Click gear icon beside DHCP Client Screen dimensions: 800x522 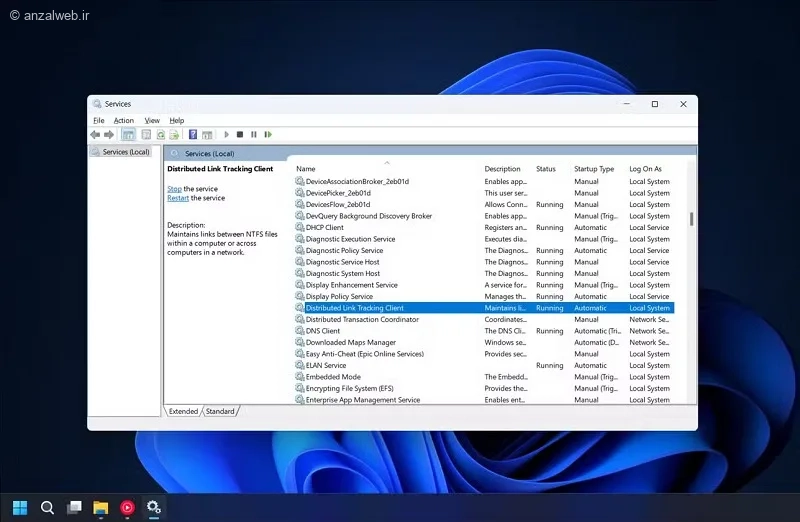tap(299, 227)
